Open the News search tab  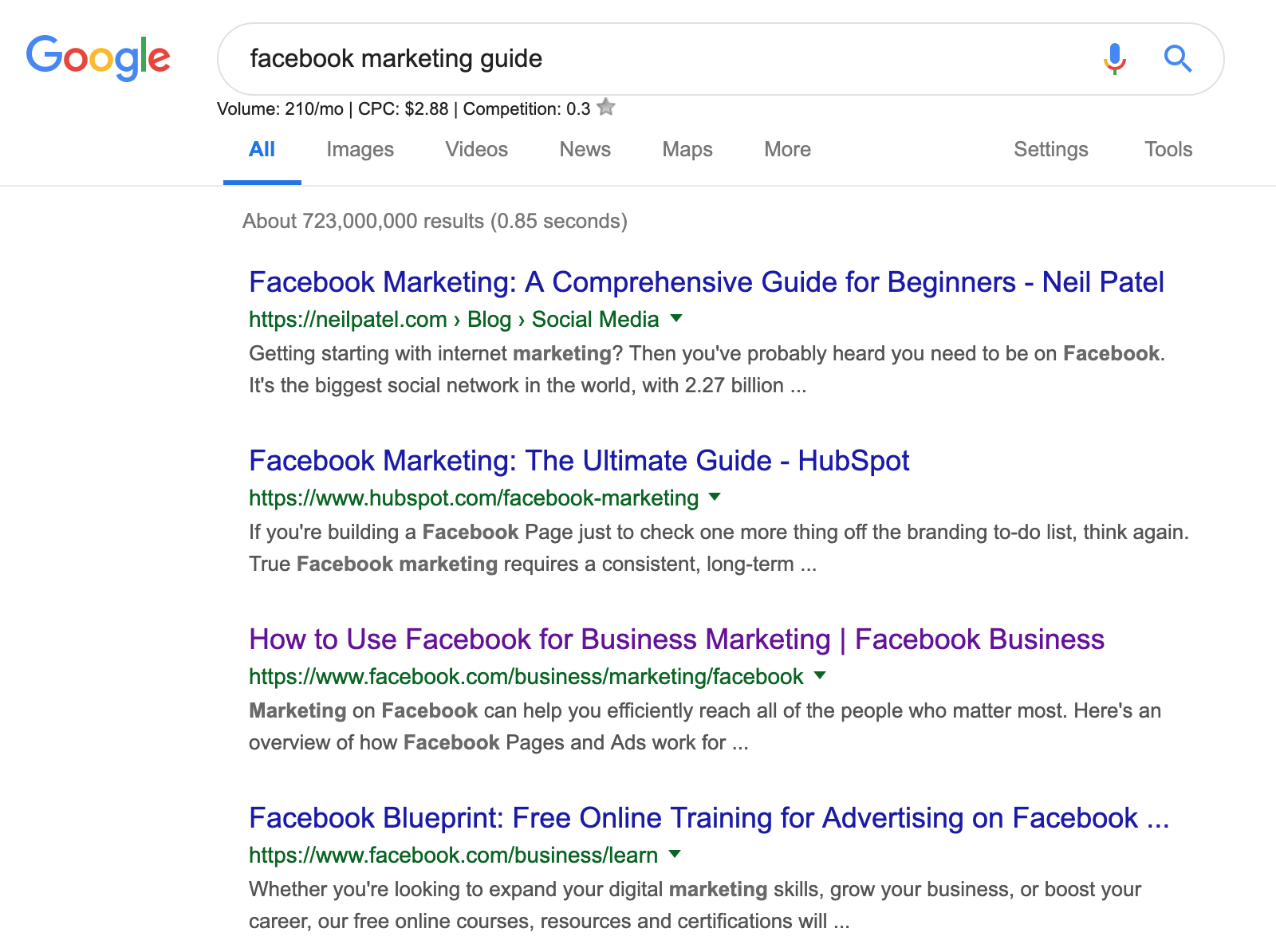585,149
